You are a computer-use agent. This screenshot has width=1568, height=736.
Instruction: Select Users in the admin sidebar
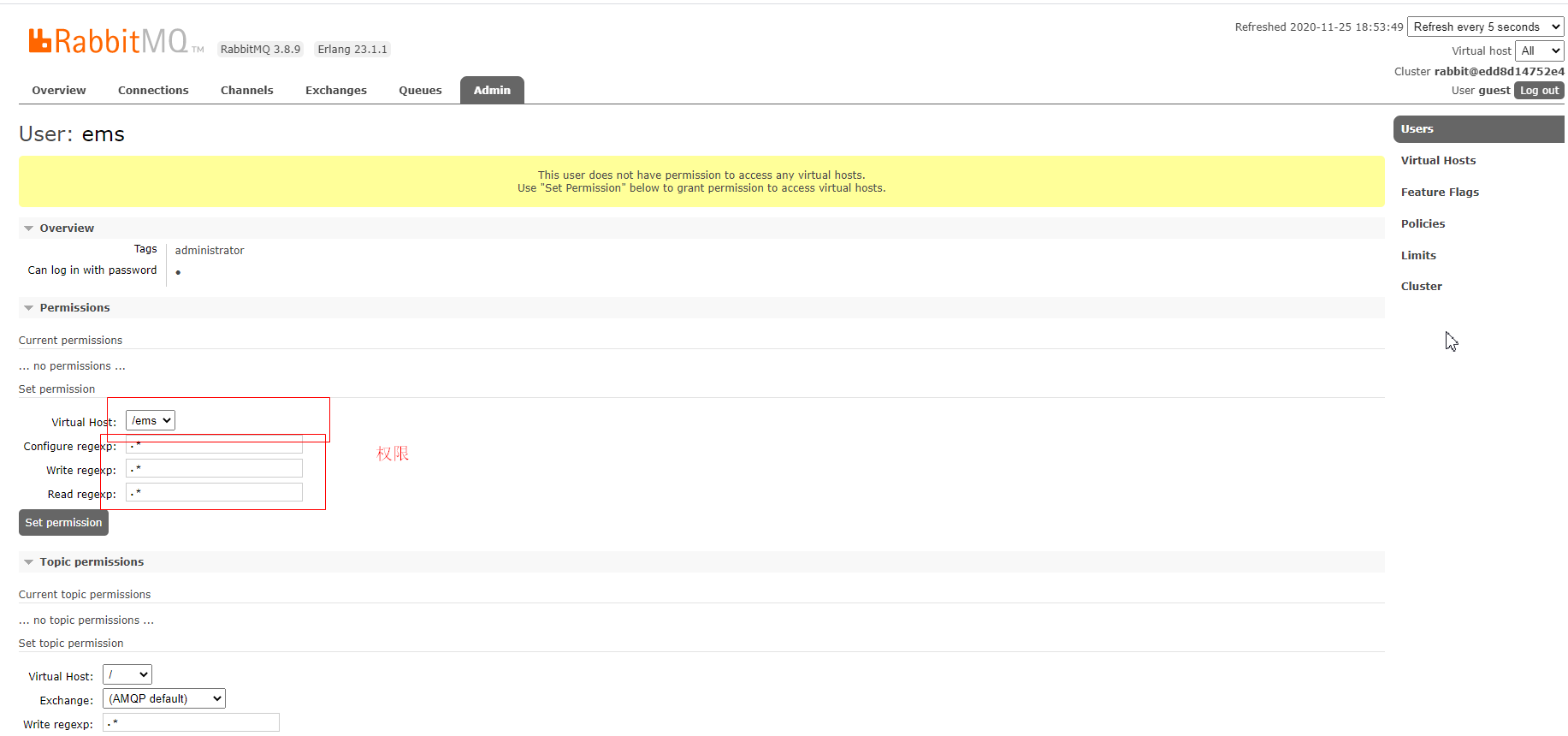[1479, 129]
